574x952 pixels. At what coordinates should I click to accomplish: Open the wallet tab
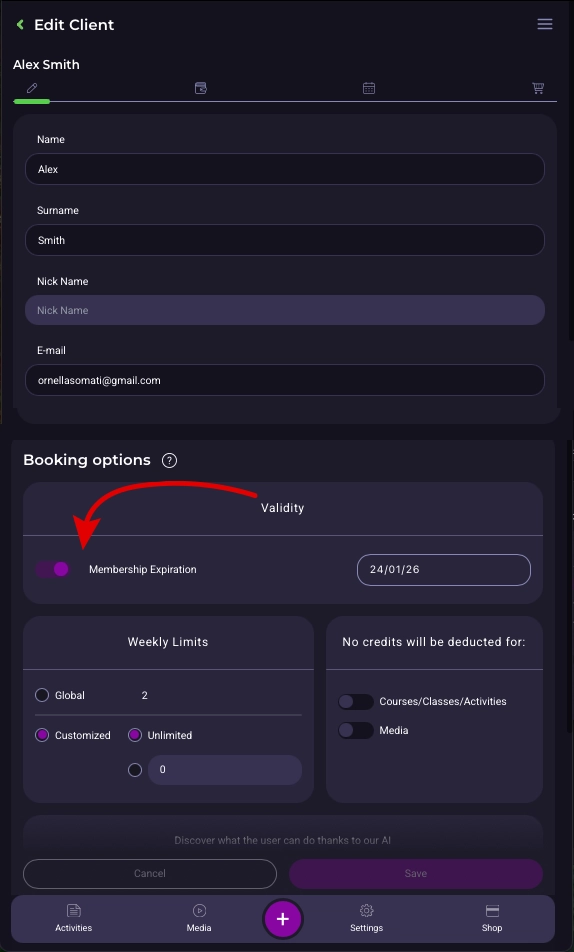(x=200, y=88)
